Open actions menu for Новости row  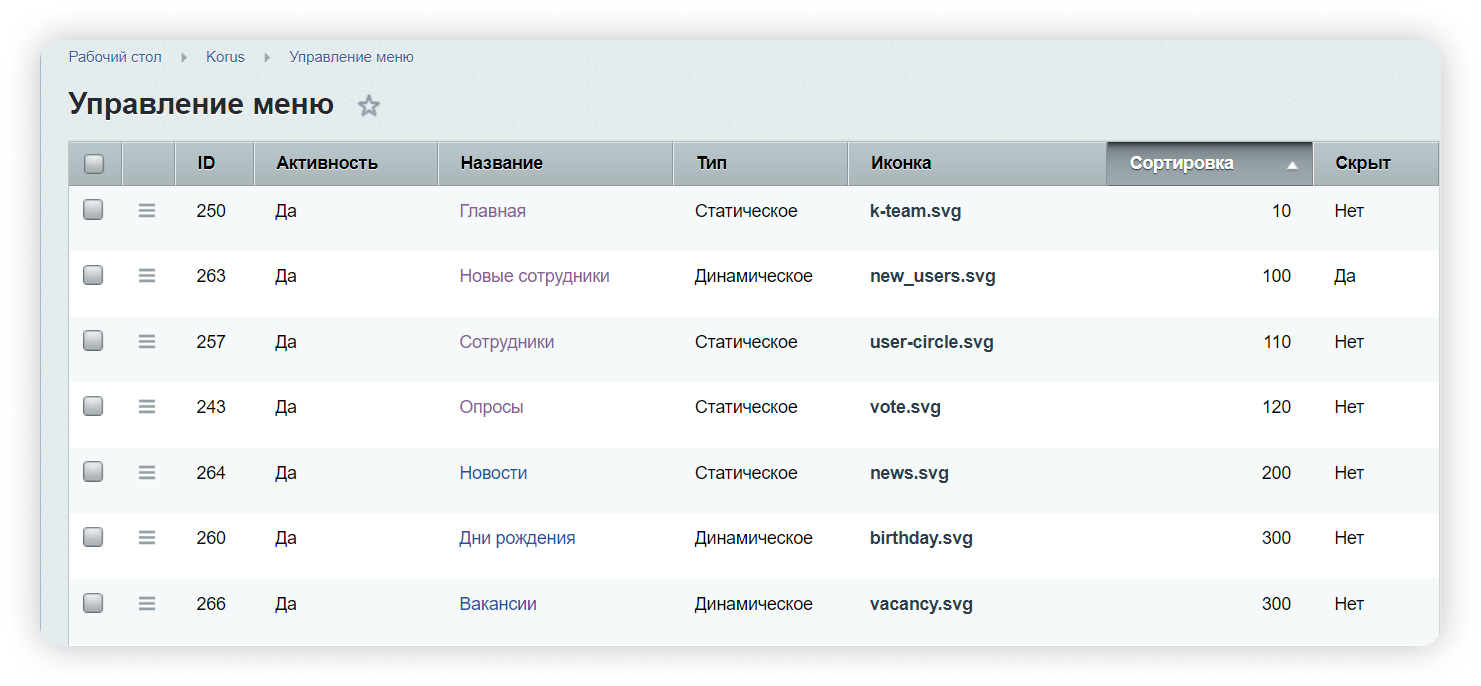click(147, 473)
